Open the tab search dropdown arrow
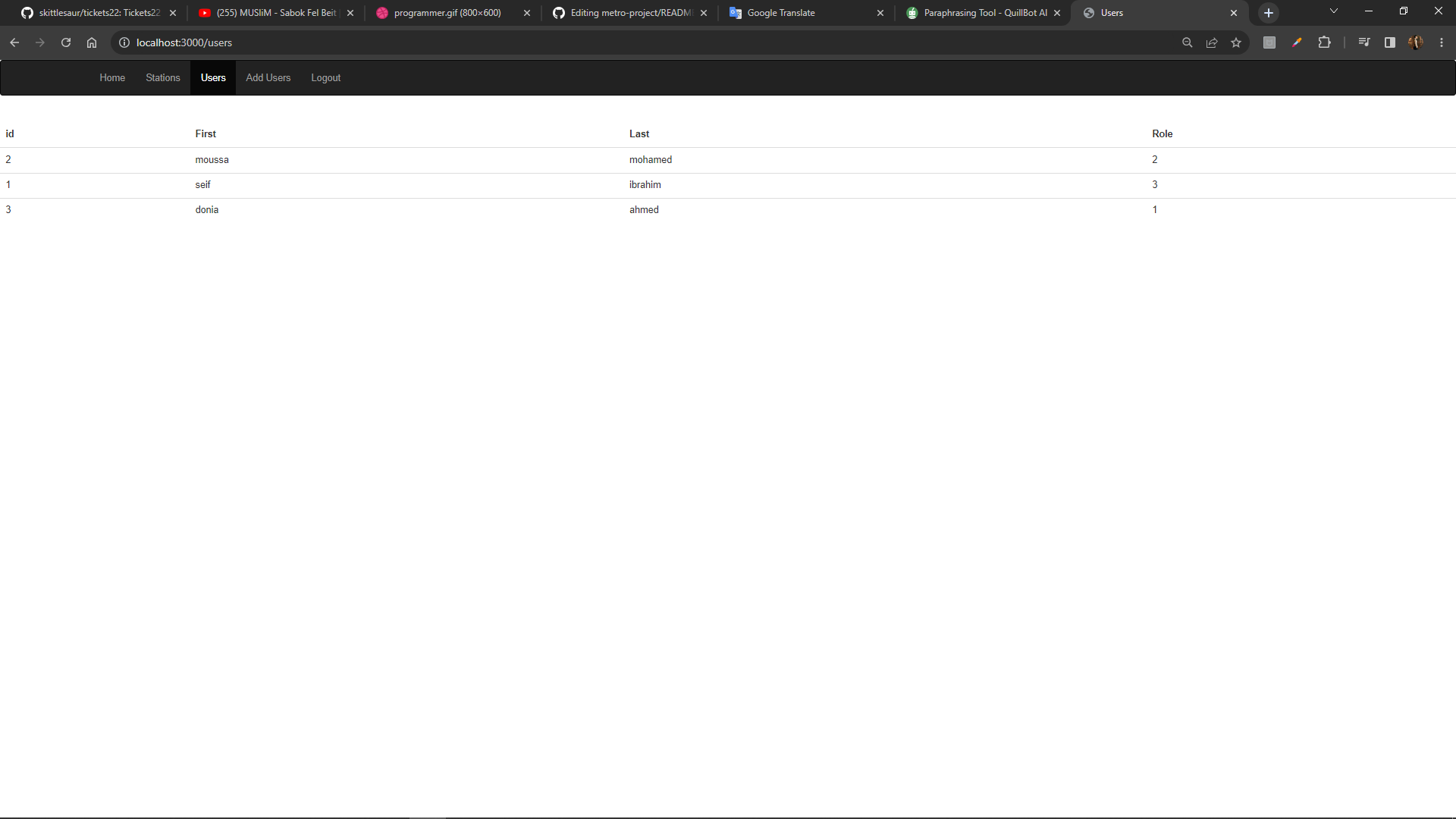 click(1333, 11)
